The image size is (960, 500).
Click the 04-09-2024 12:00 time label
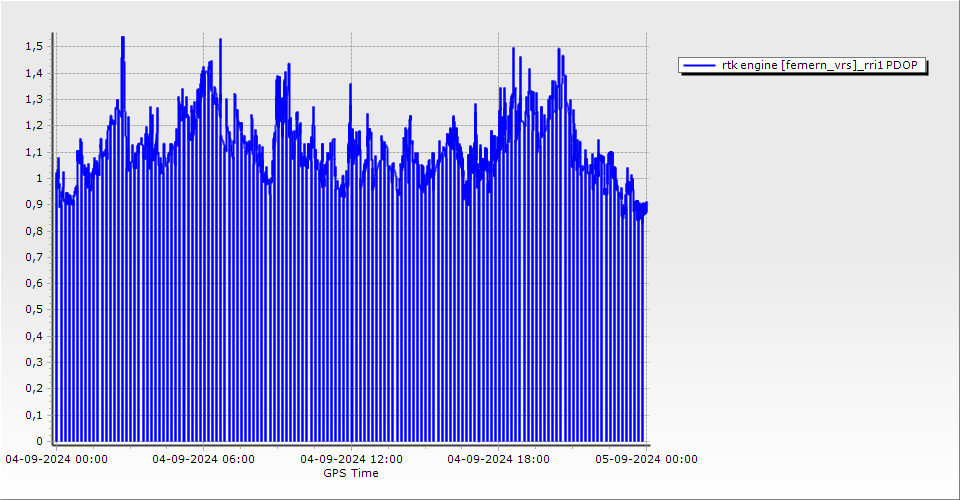[x=351, y=459]
